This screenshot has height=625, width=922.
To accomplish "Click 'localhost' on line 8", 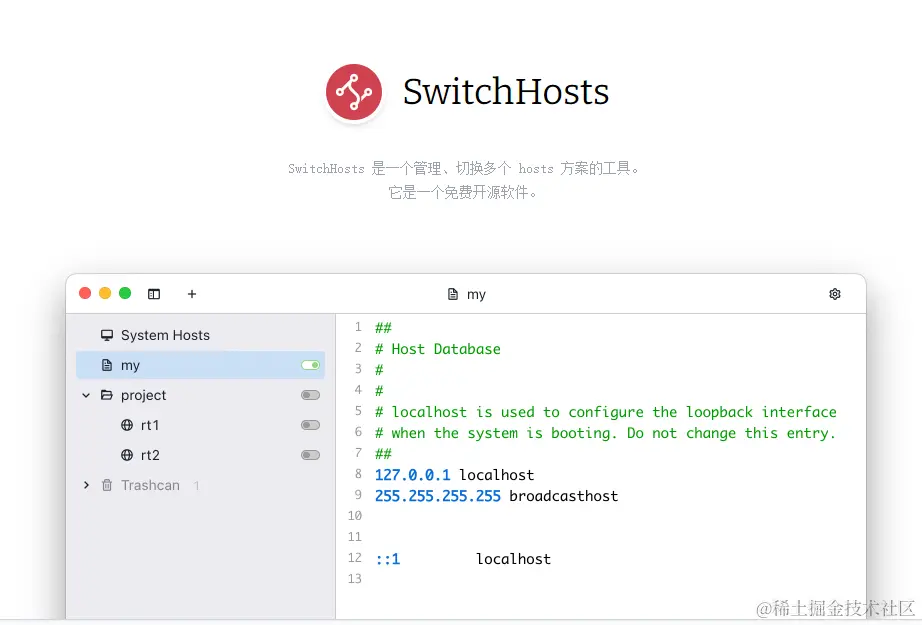I will coord(497,475).
